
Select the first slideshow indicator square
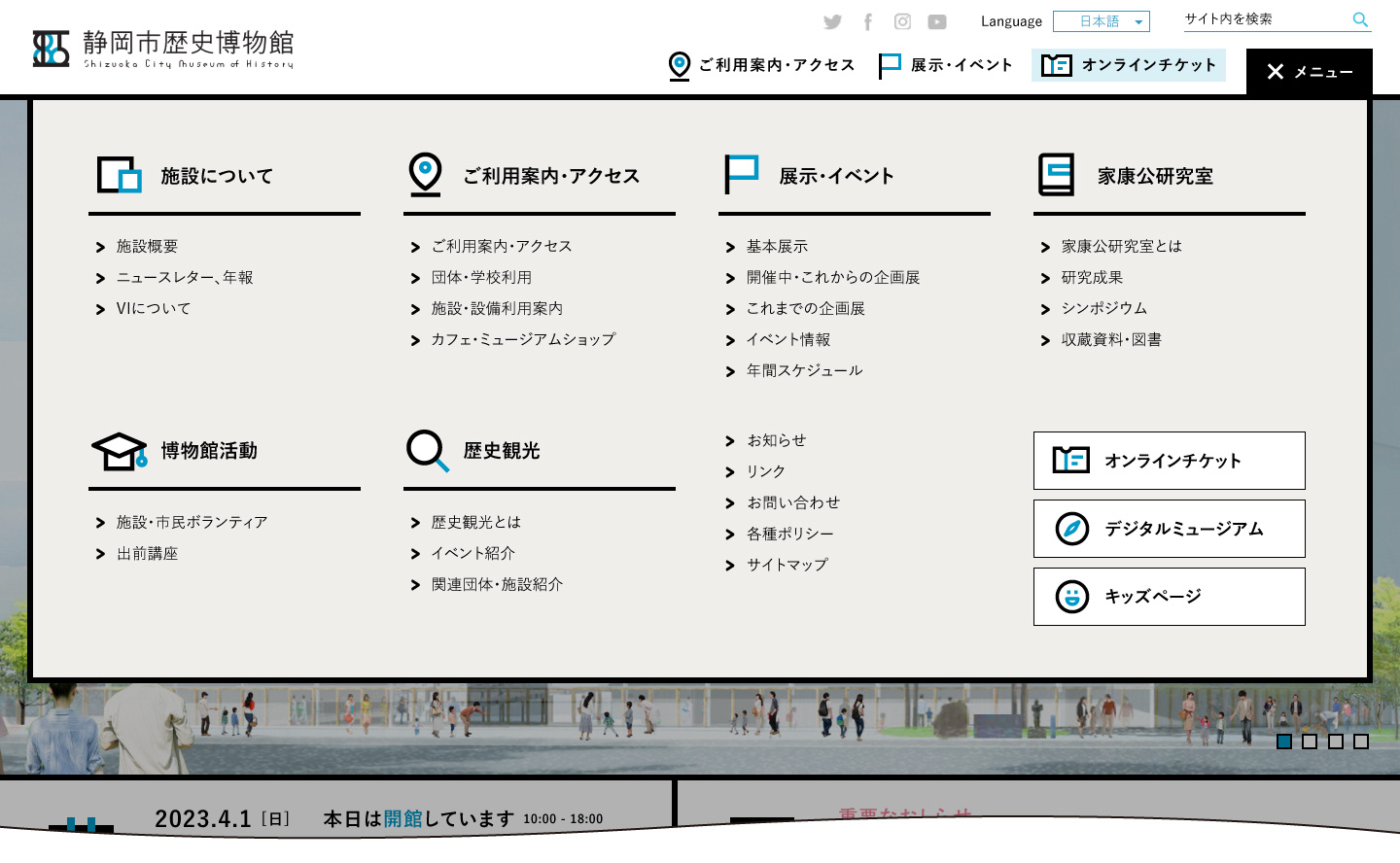[x=1284, y=742]
